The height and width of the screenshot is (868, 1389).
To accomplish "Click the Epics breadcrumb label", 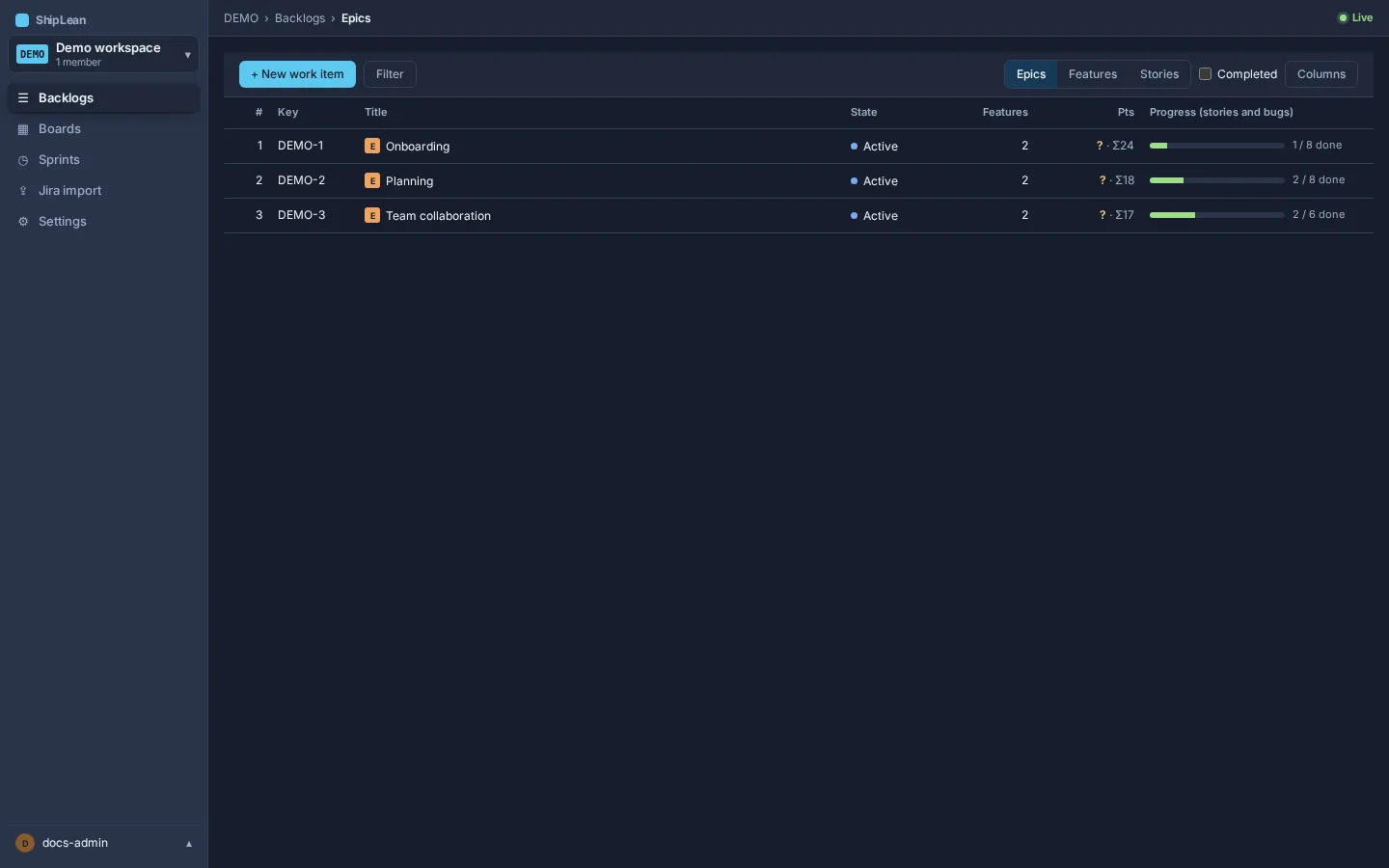I will point(356,18).
